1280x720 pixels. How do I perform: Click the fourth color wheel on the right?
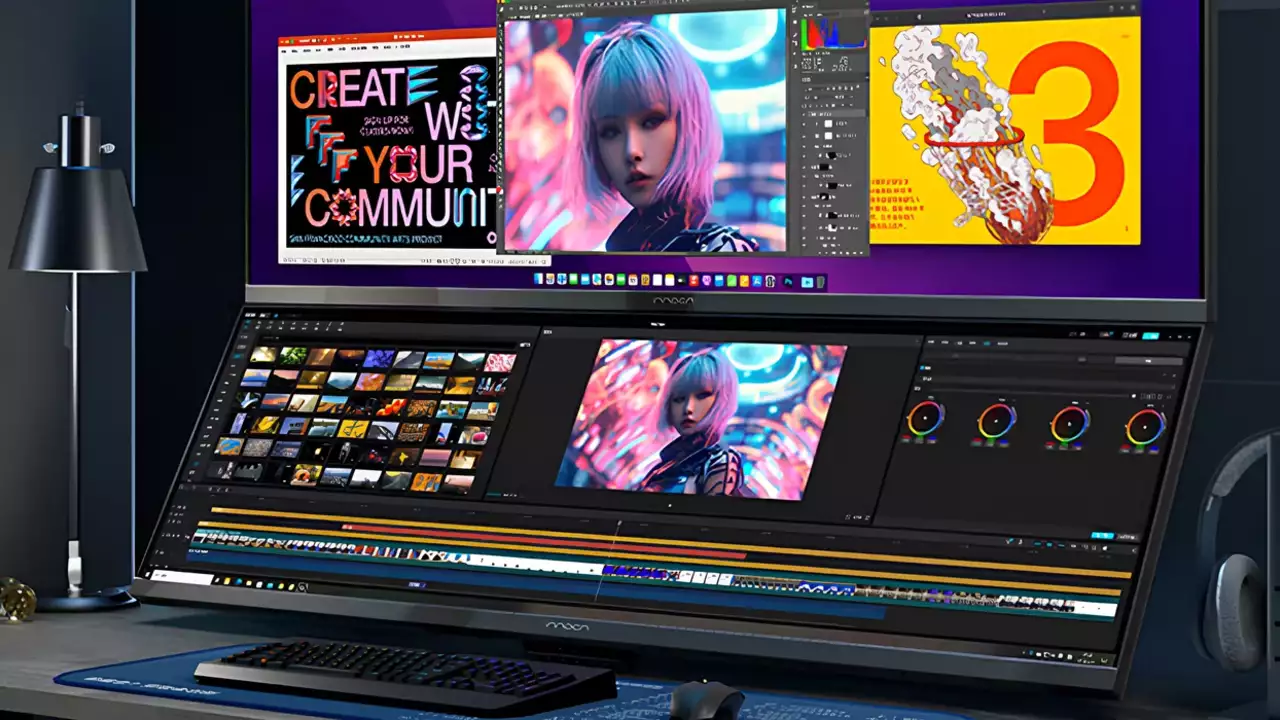pyautogui.click(x=1145, y=427)
